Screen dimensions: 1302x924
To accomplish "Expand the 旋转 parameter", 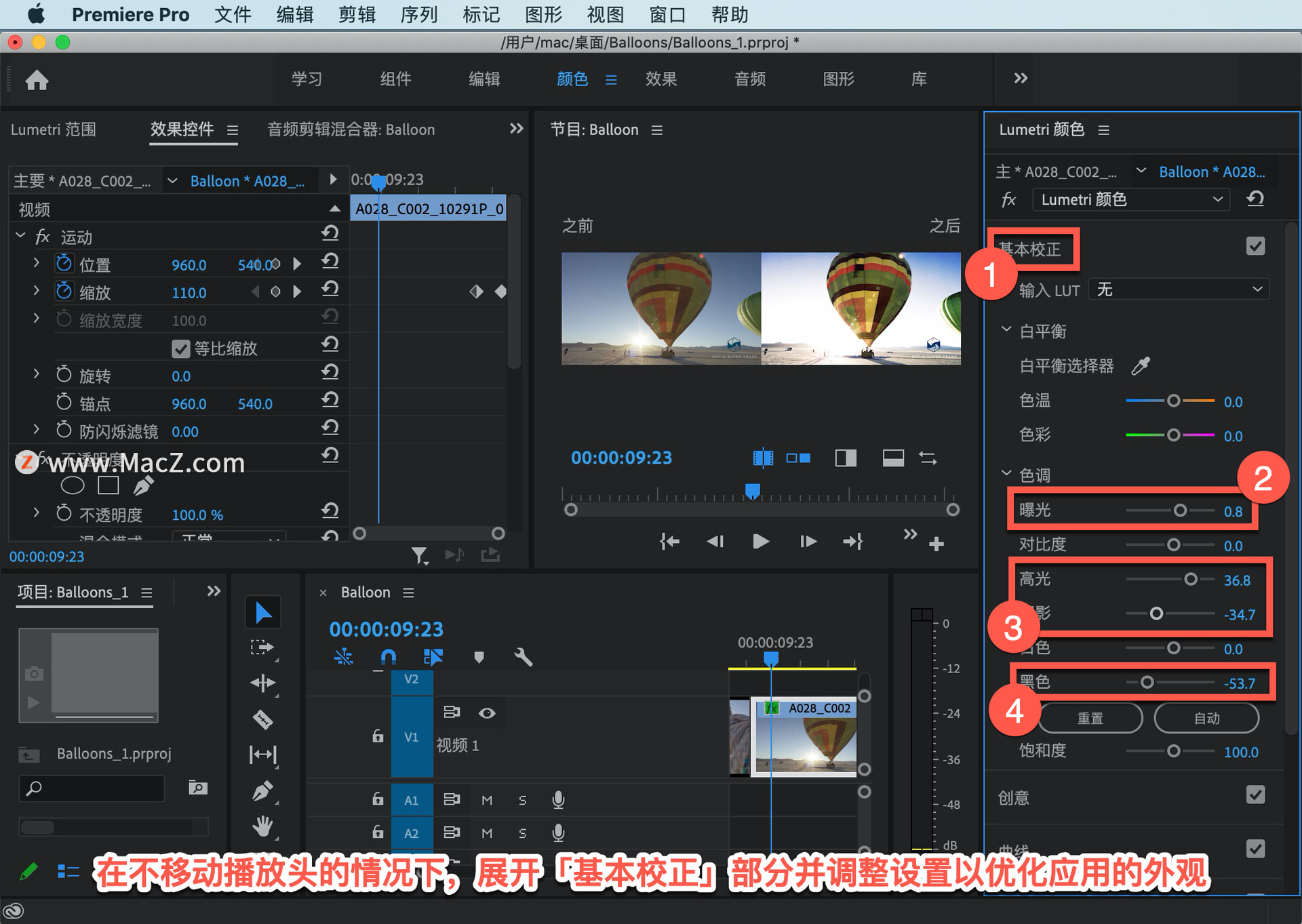I will [36, 374].
